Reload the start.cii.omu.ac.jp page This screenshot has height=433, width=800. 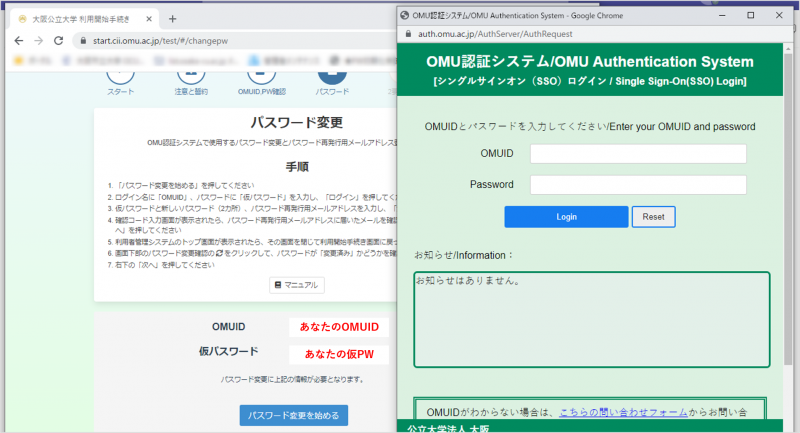point(59,41)
